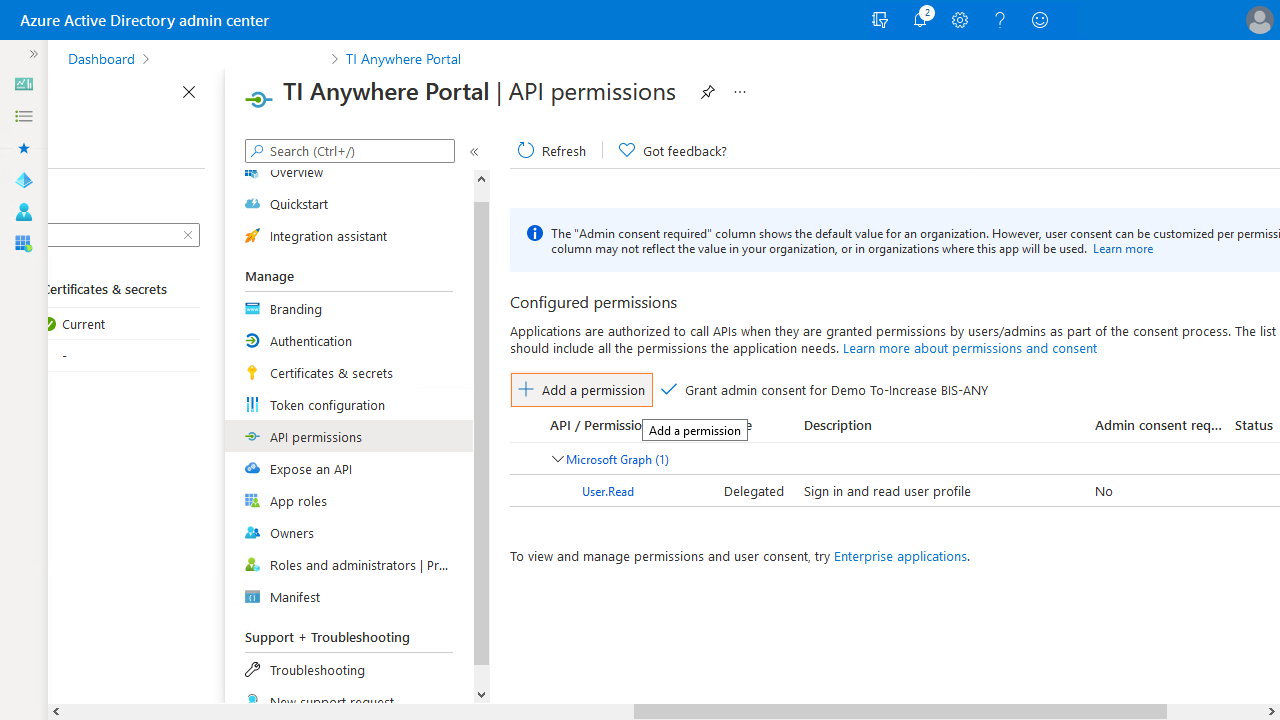
Task: Open the TI Anywhere Portal breadcrumb
Action: click(403, 59)
